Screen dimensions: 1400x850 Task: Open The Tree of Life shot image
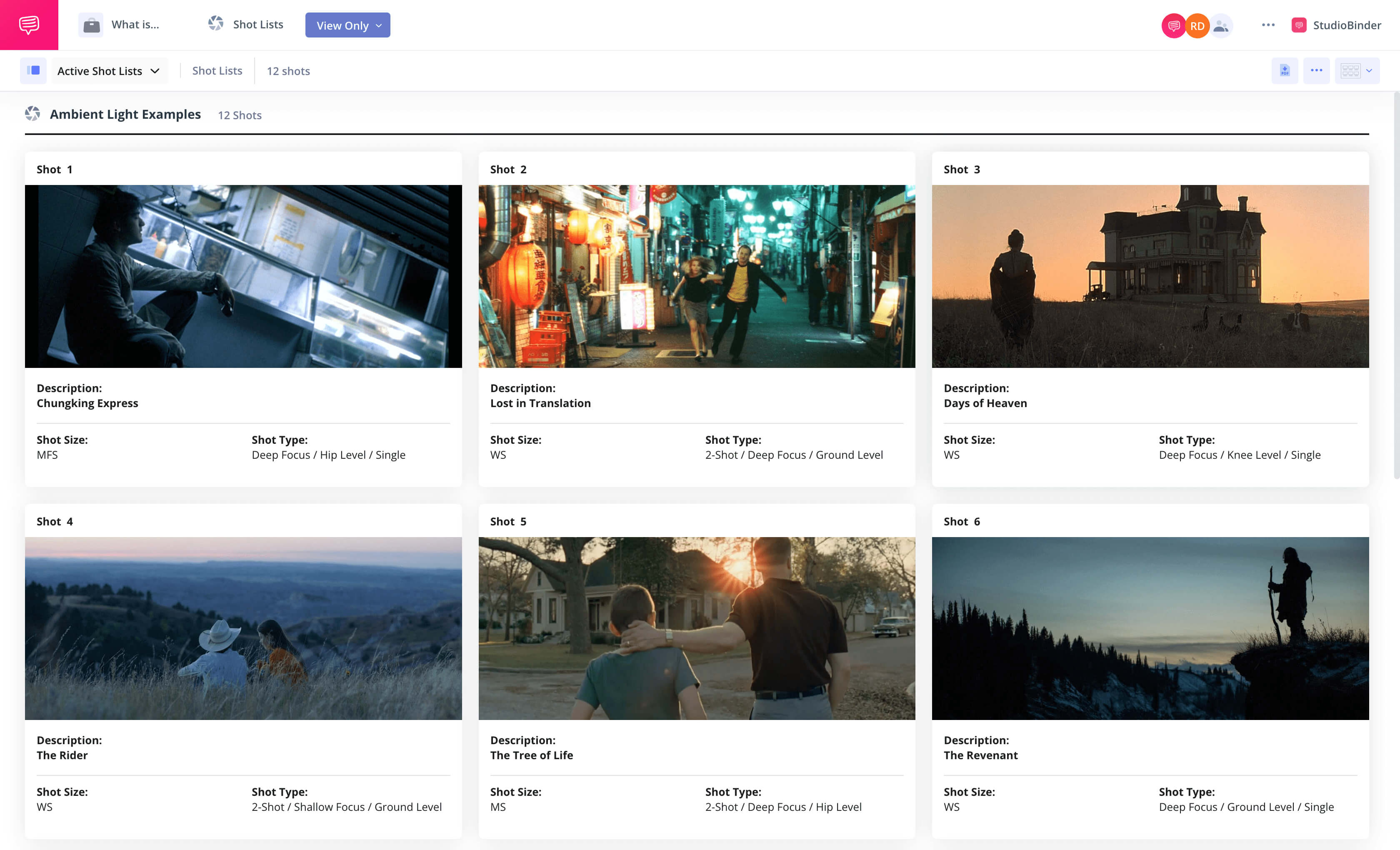pos(697,628)
